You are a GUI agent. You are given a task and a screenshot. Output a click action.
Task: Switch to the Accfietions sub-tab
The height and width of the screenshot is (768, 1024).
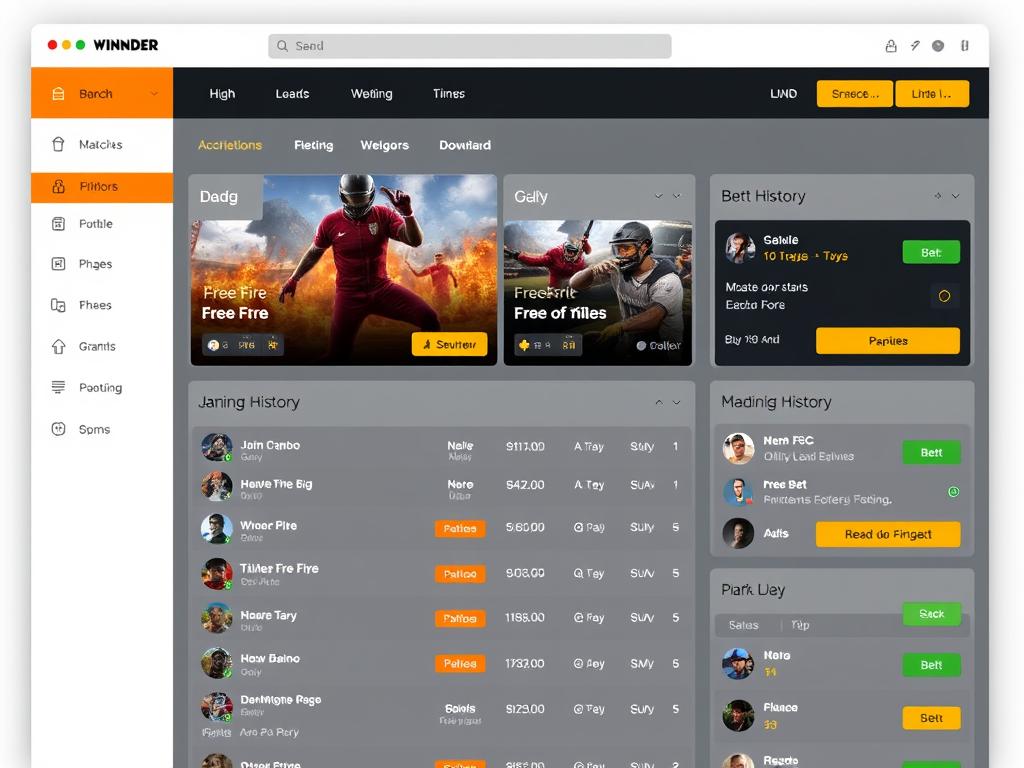click(x=230, y=145)
